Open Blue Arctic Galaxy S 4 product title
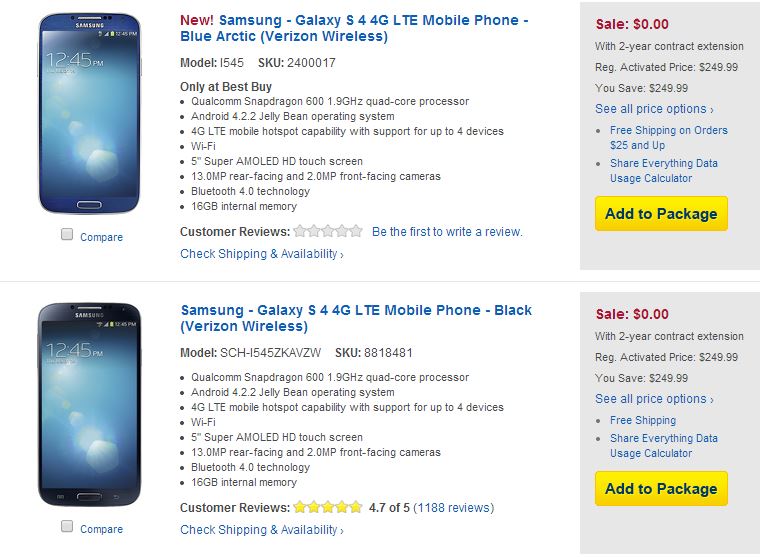Viewport: 770px width, 557px height. (354, 28)
